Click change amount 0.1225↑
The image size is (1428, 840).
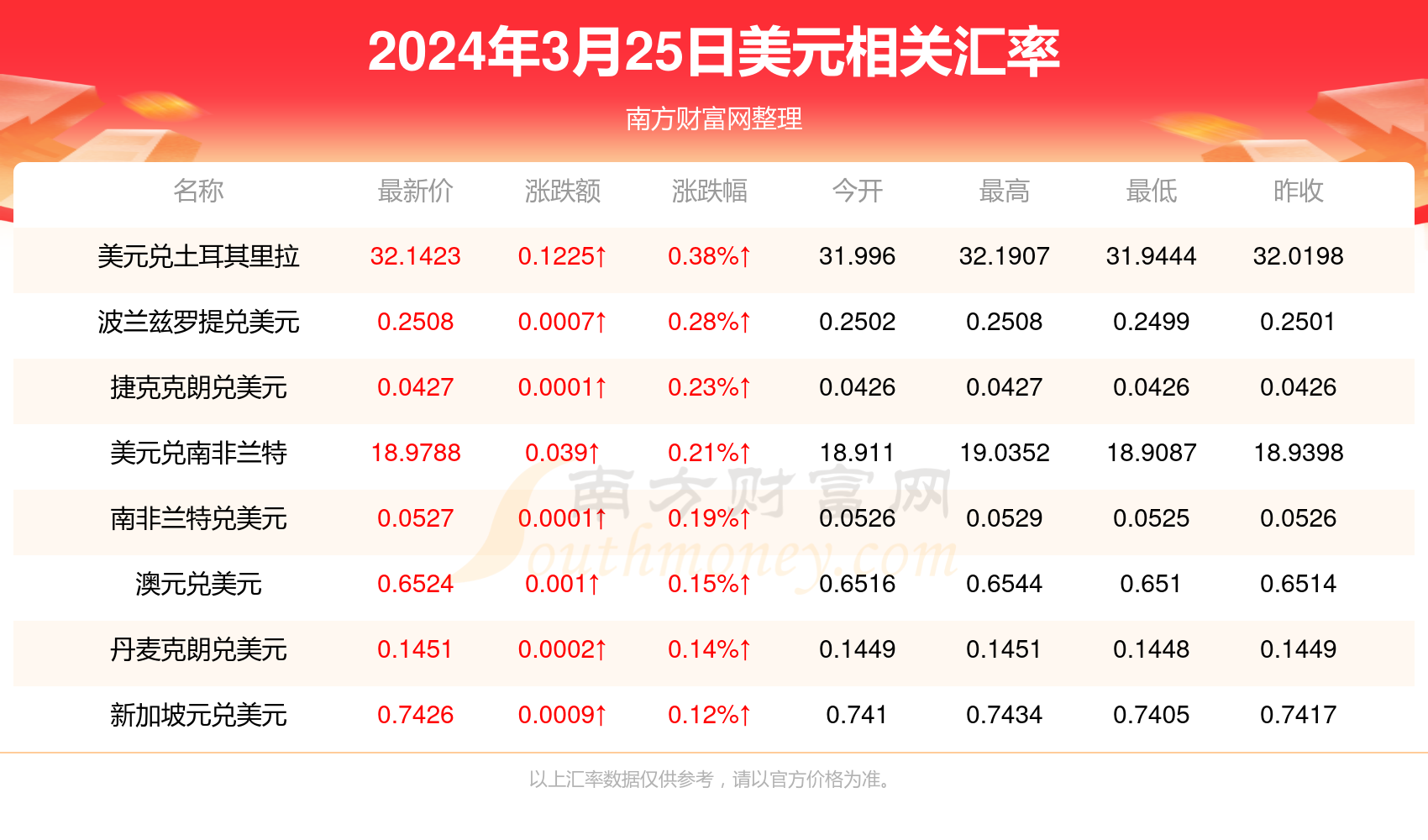[x=562, y=256]
